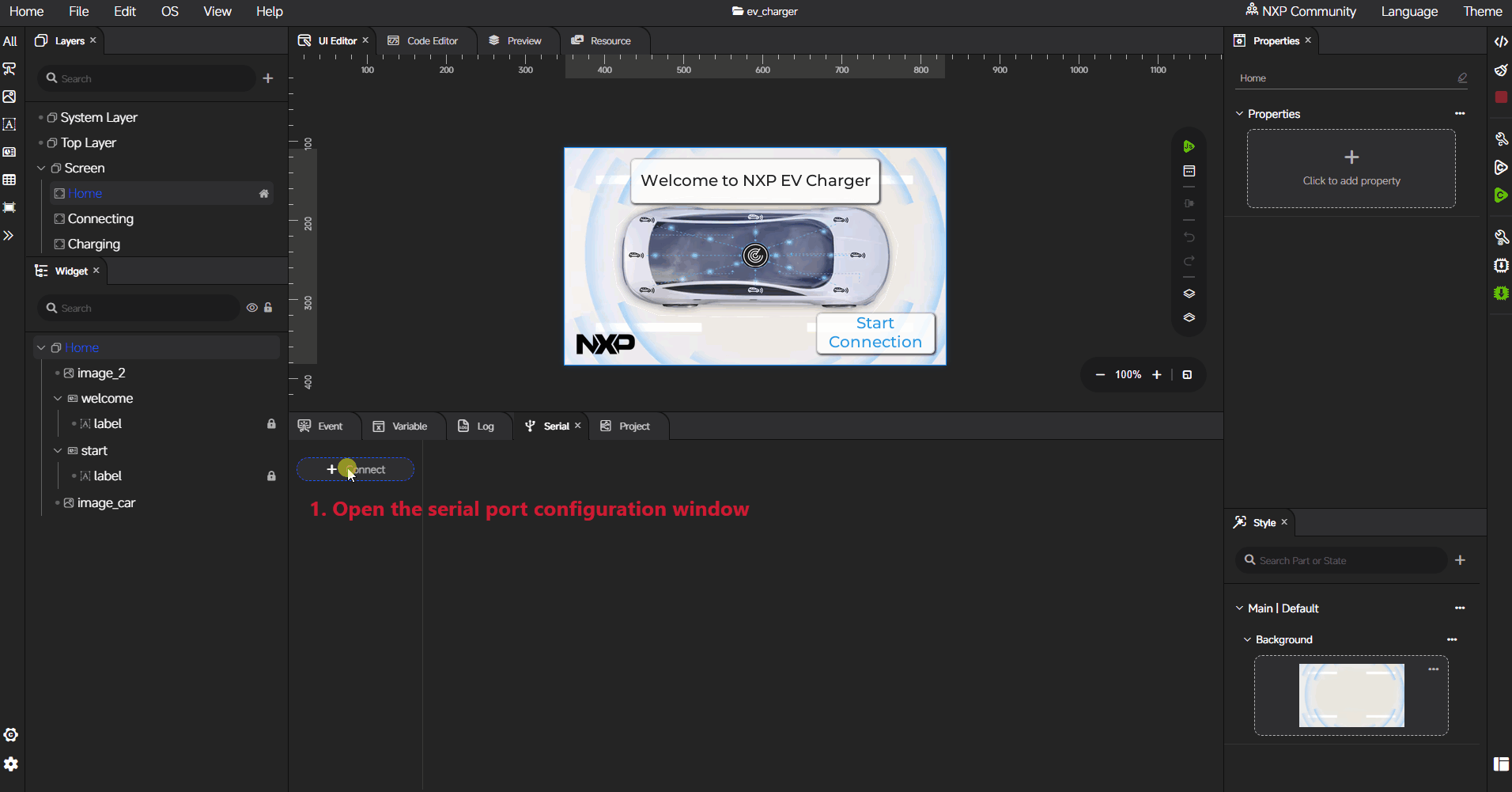
Task: Collapse the Properties section chevron
Action: tap(1239, 114)
